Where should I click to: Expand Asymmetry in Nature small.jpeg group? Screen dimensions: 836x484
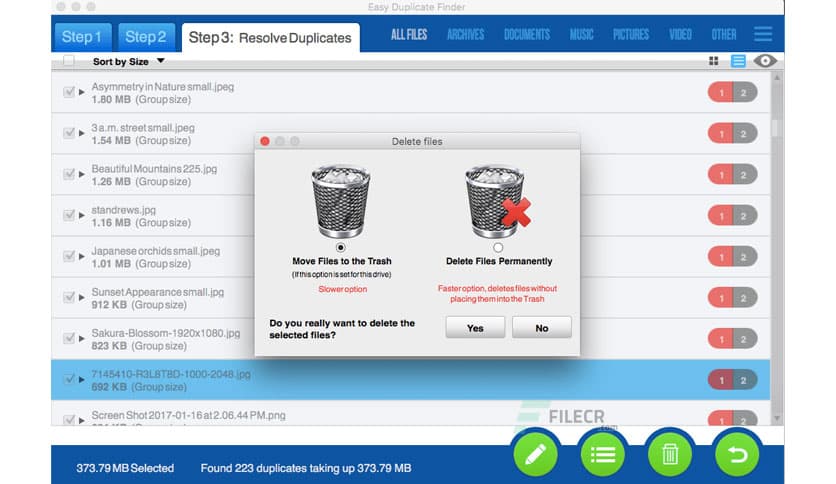[x=82, y=92]
